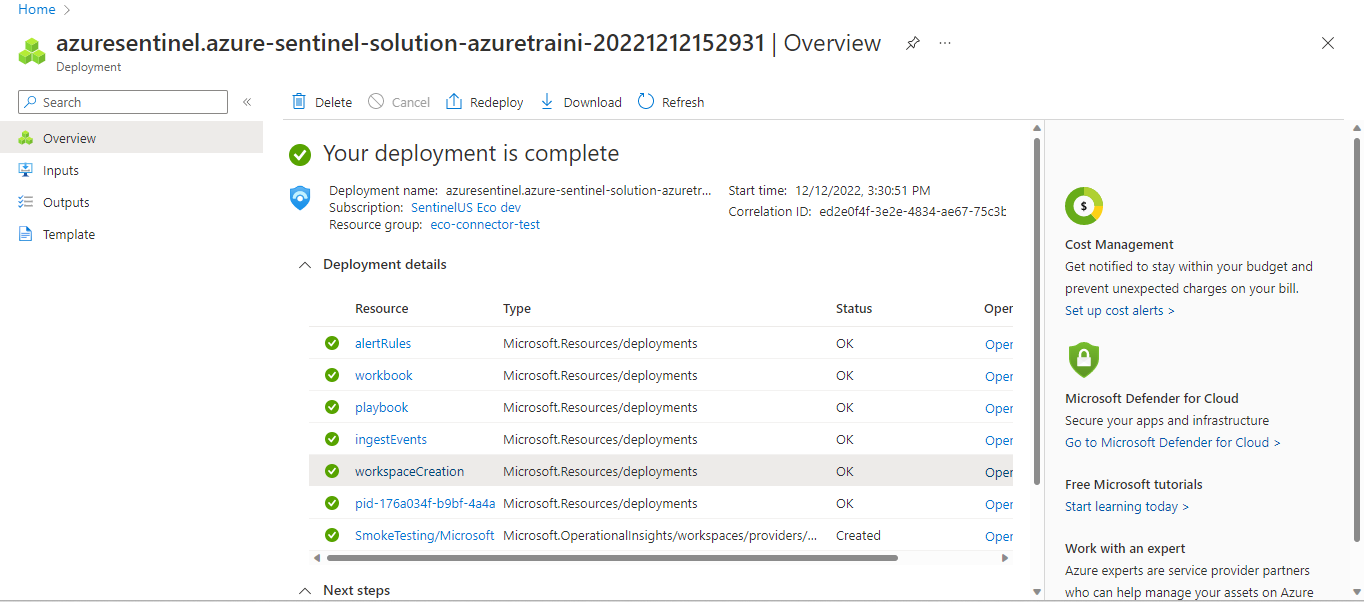1364x602 pixels.
Task: Open operation details for ingestEvents row
Action: (x=999, y=440)
